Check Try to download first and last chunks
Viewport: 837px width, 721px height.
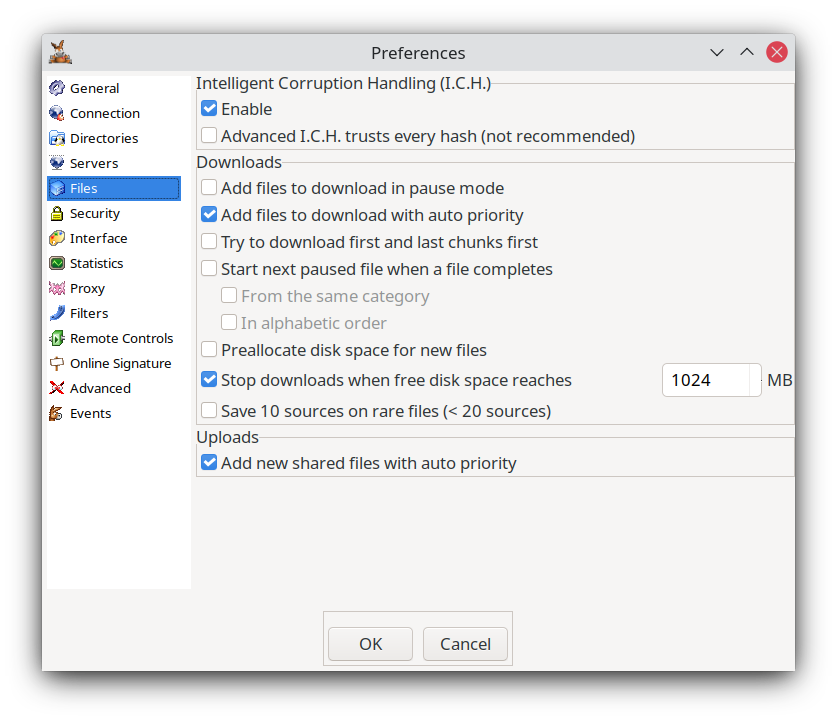[209, 242]
